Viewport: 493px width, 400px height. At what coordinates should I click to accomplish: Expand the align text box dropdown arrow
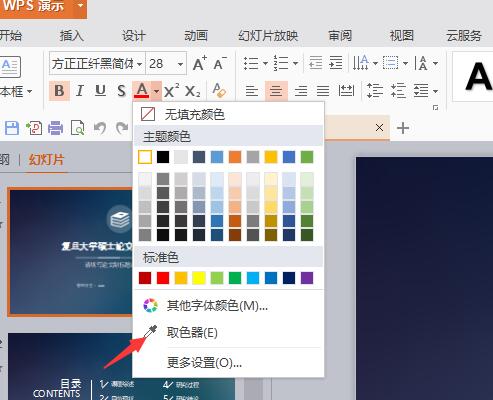click(x=405, y=63)
